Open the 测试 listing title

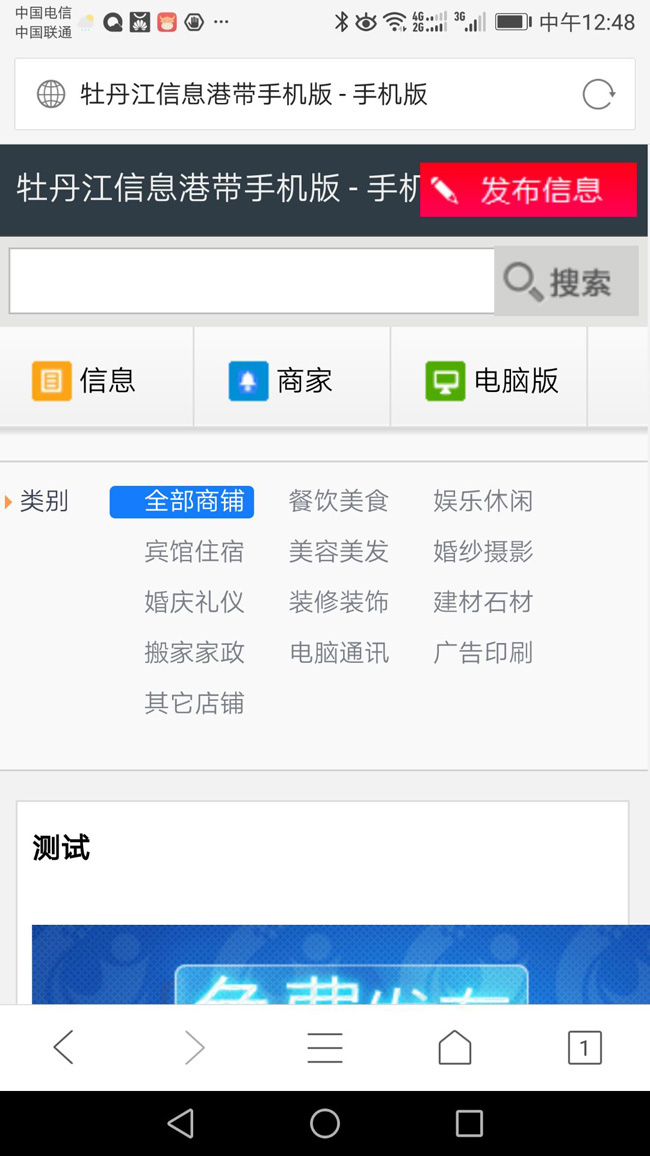(61, 848)
